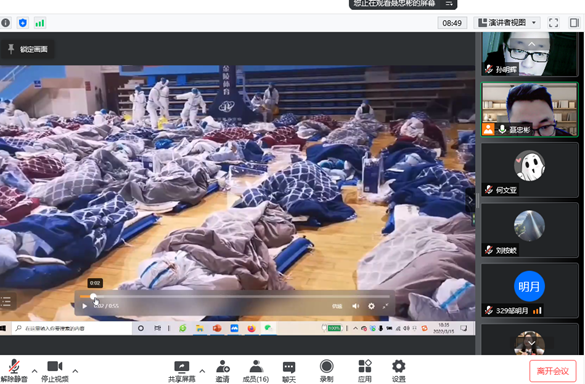Open 设置 settings
This screenshot has width=585, height=384.
[x=398, y=371]
